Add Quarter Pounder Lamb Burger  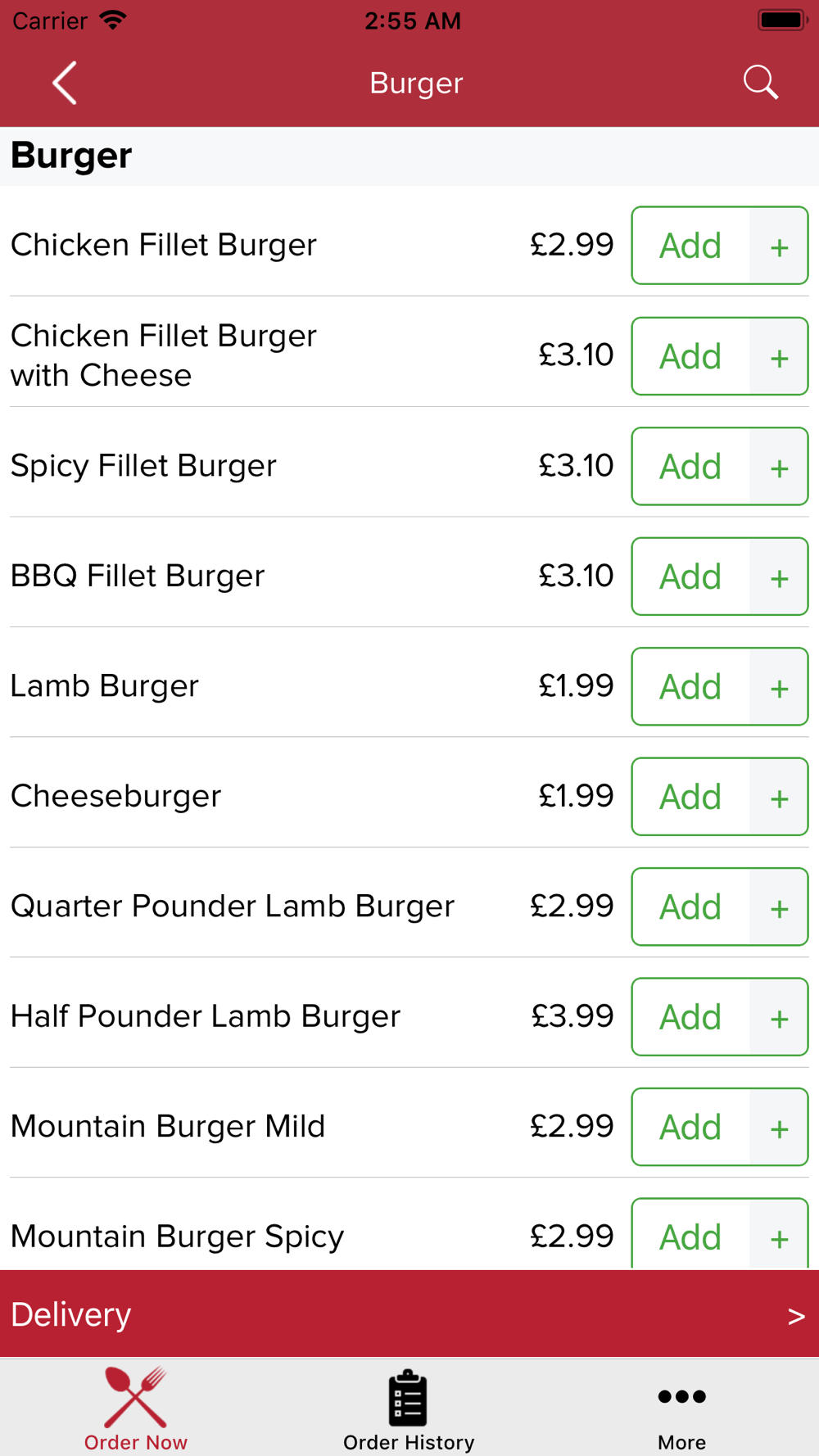[x=690, y=907]
